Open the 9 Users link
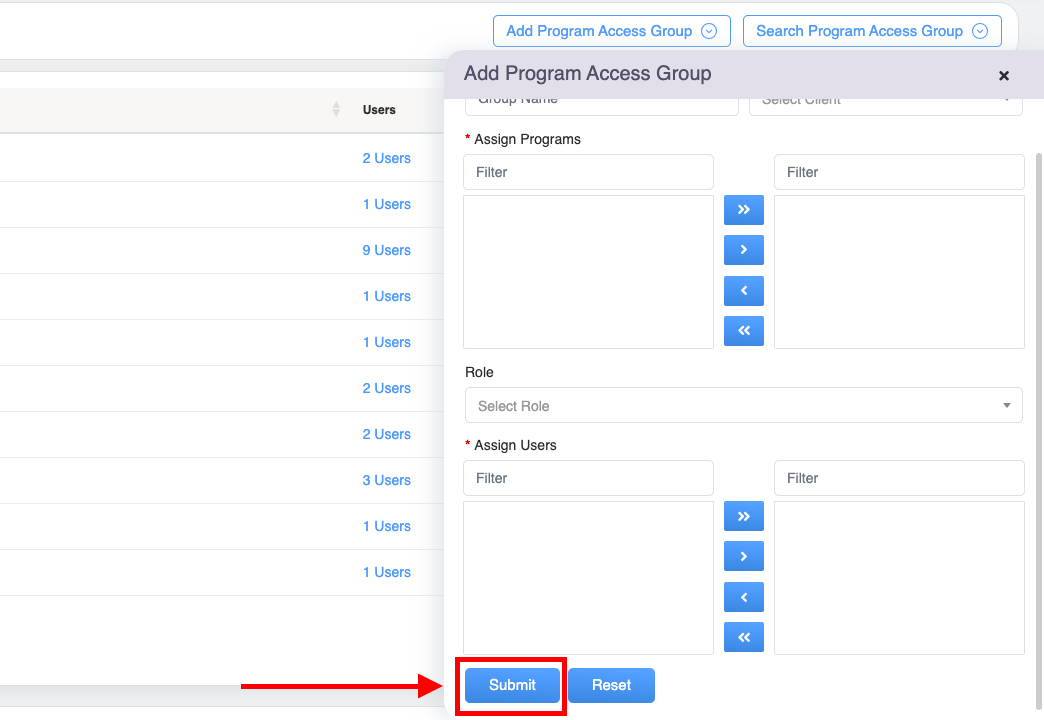 (x=386, y=250)
